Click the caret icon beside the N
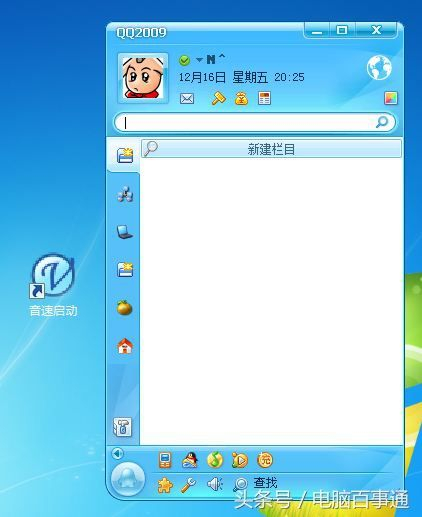The height and width of the screenshot is (517, 422). [x=222, y=57]
